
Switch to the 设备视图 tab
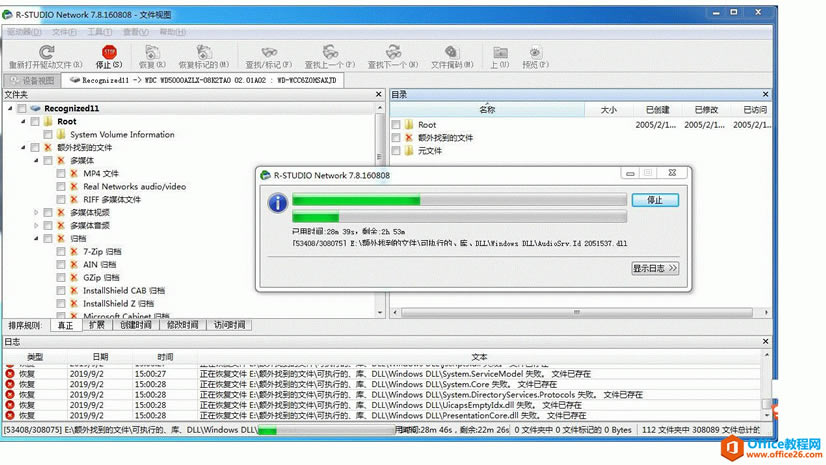[x=32, y=81]
